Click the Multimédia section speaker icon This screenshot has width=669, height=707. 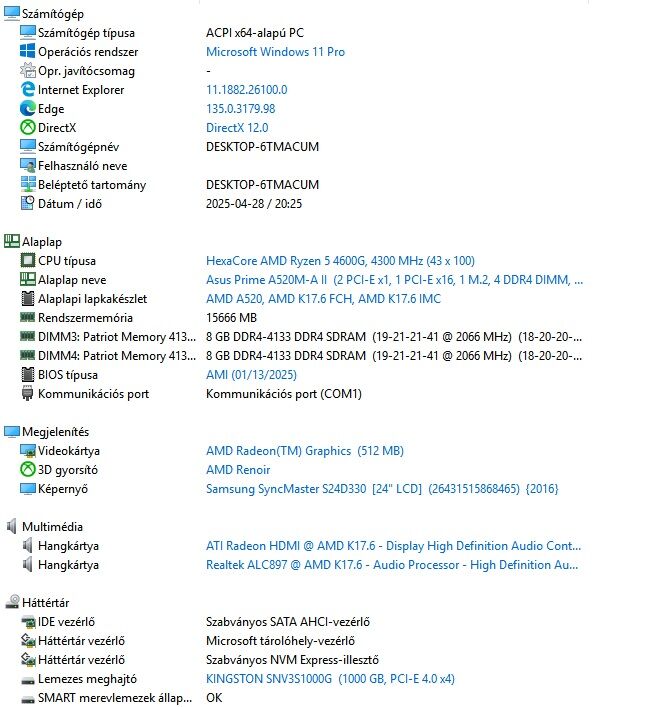[x=12, y=526]
